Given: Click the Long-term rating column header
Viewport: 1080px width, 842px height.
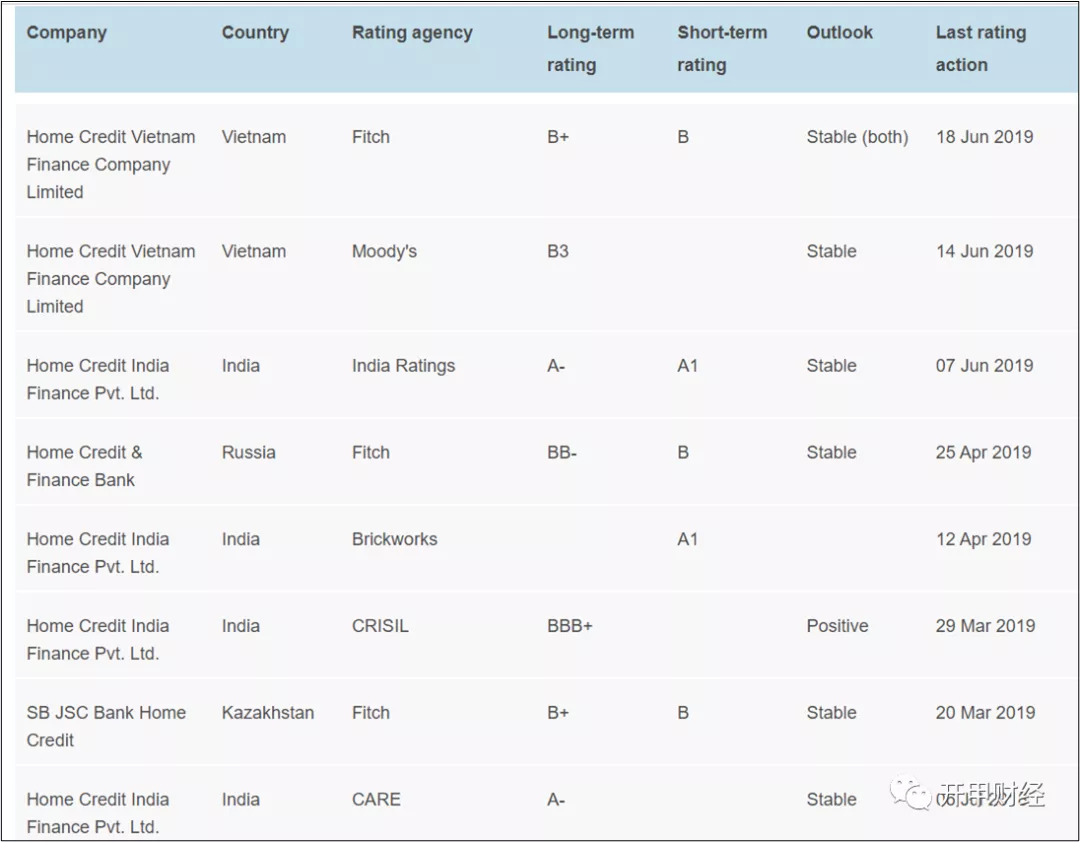Looking at the screenshot, I should pyautogui.click(x=590, y=48).
